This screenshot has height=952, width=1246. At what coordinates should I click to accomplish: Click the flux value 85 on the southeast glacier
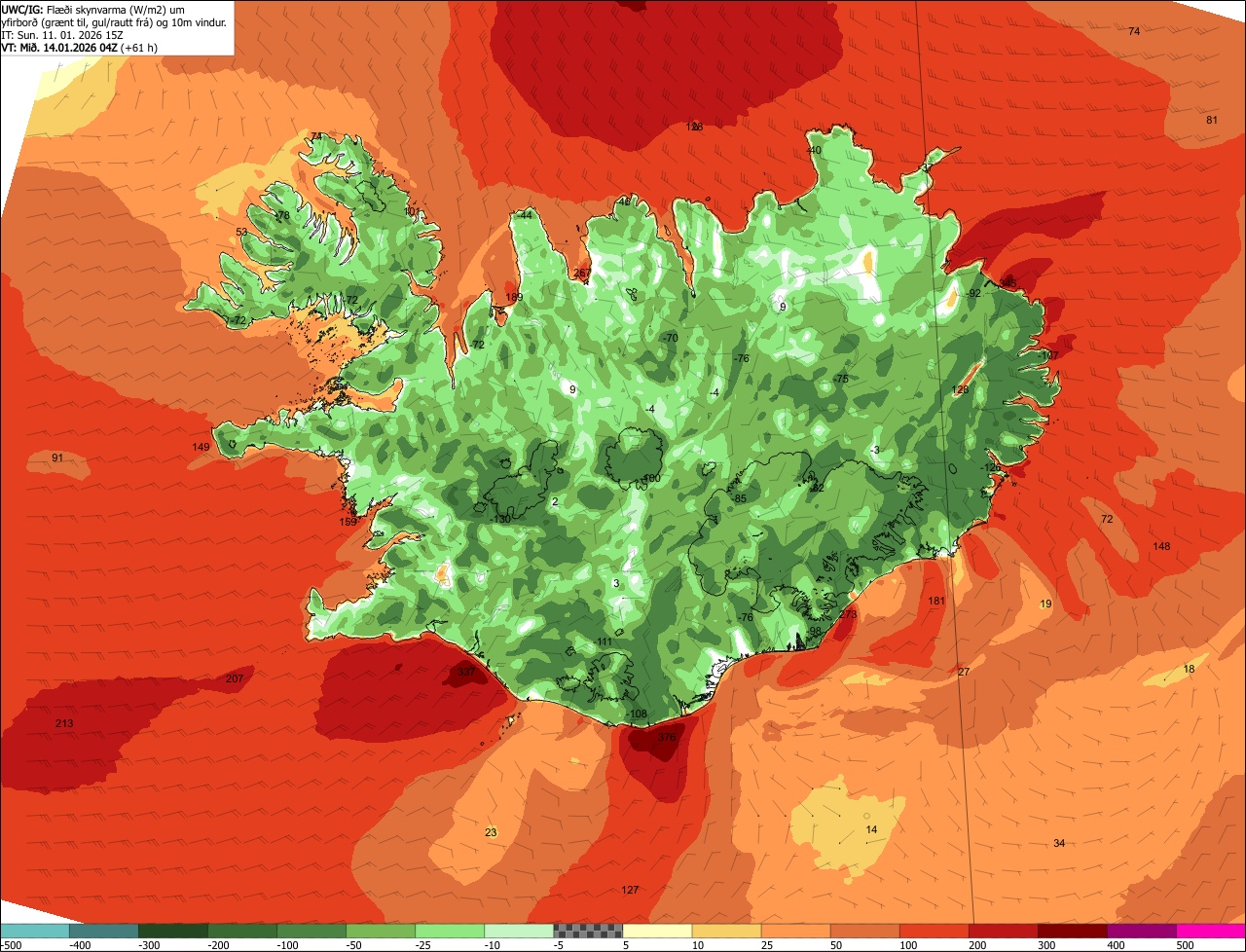coord(740,498)
